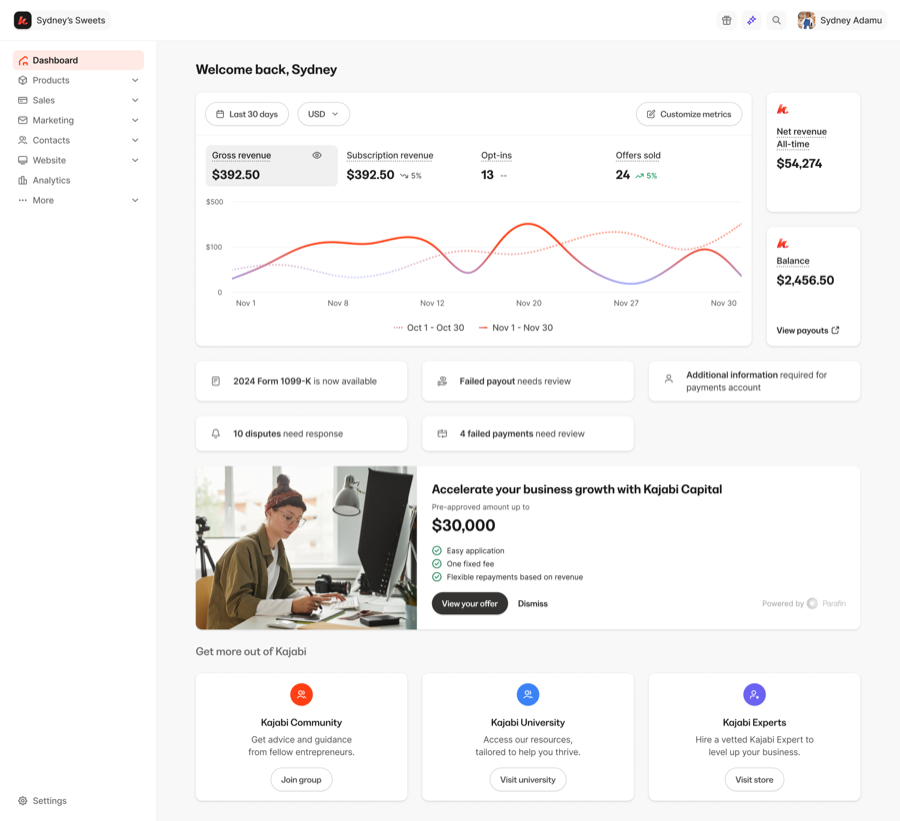Click View your offer button

click(470, 603)
